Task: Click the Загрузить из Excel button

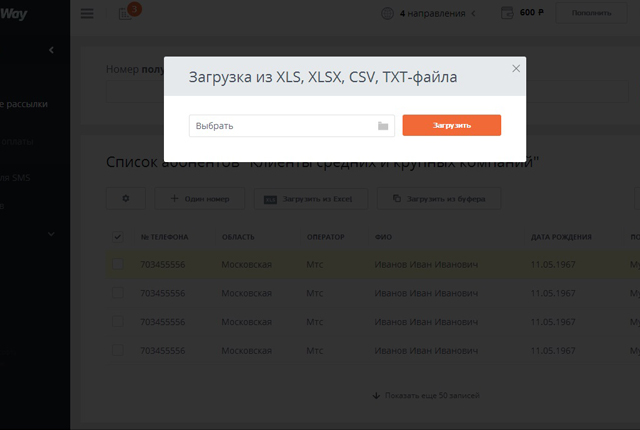Action: pos(311,199)
